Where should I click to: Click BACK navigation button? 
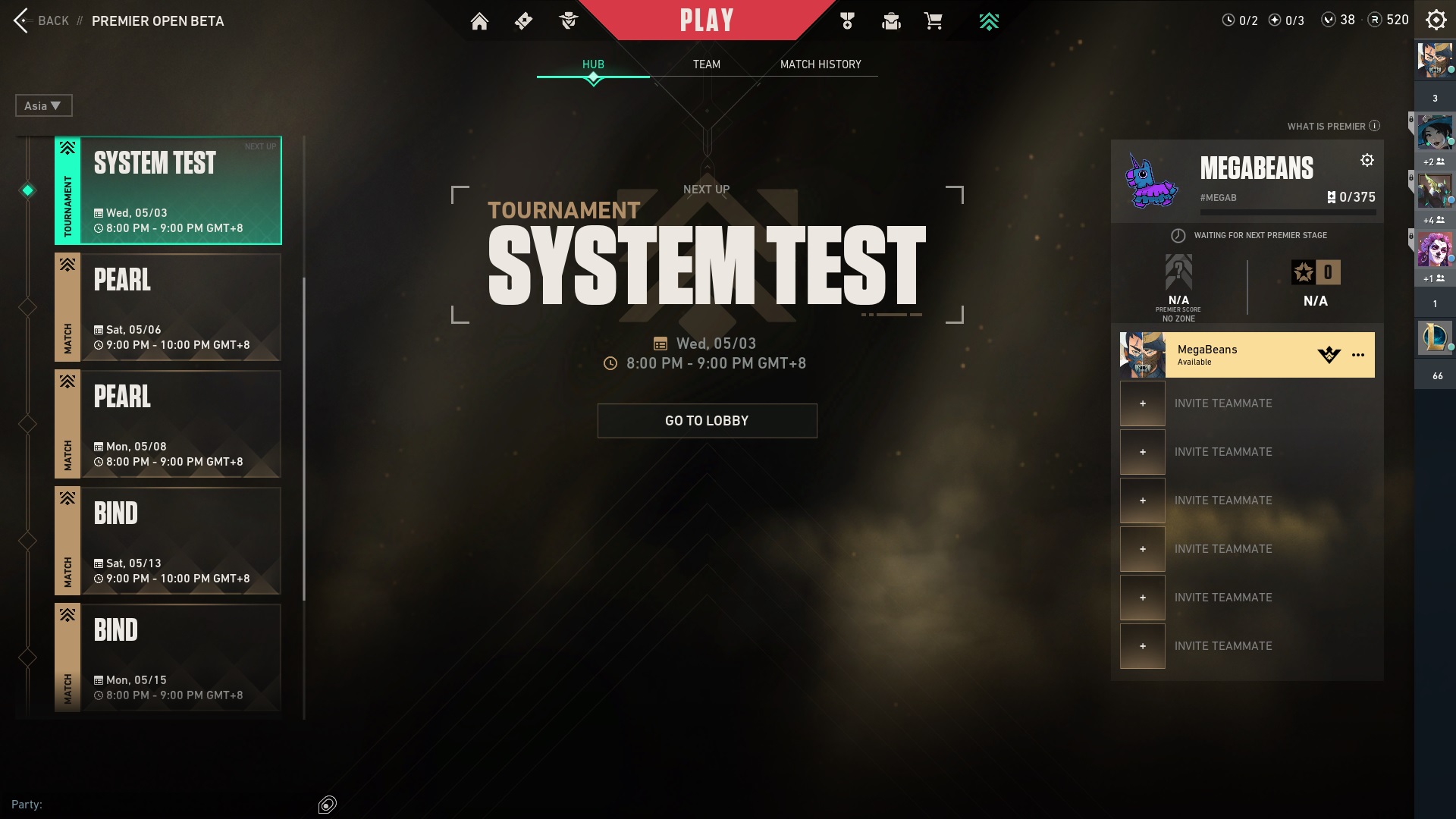pos(40,20)
